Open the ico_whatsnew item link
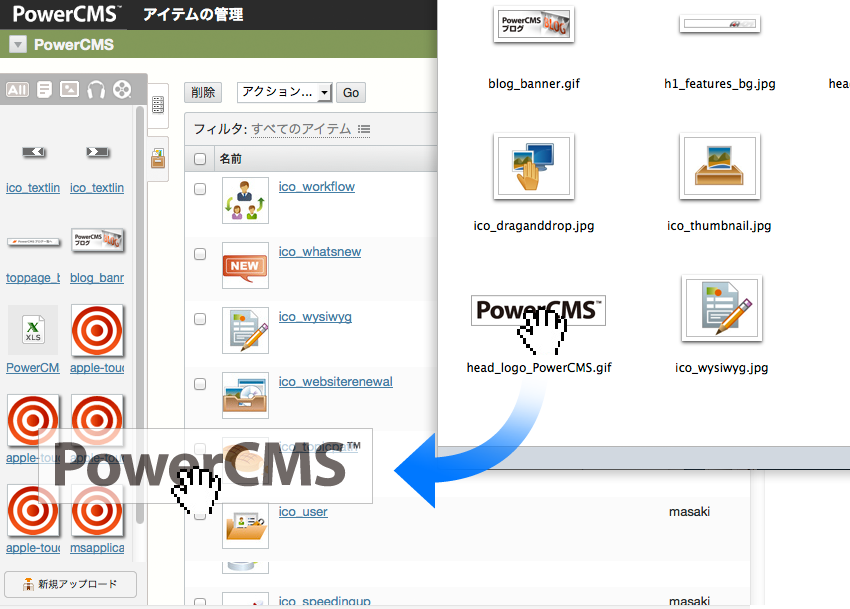850x609 pixels. (320, 252)
